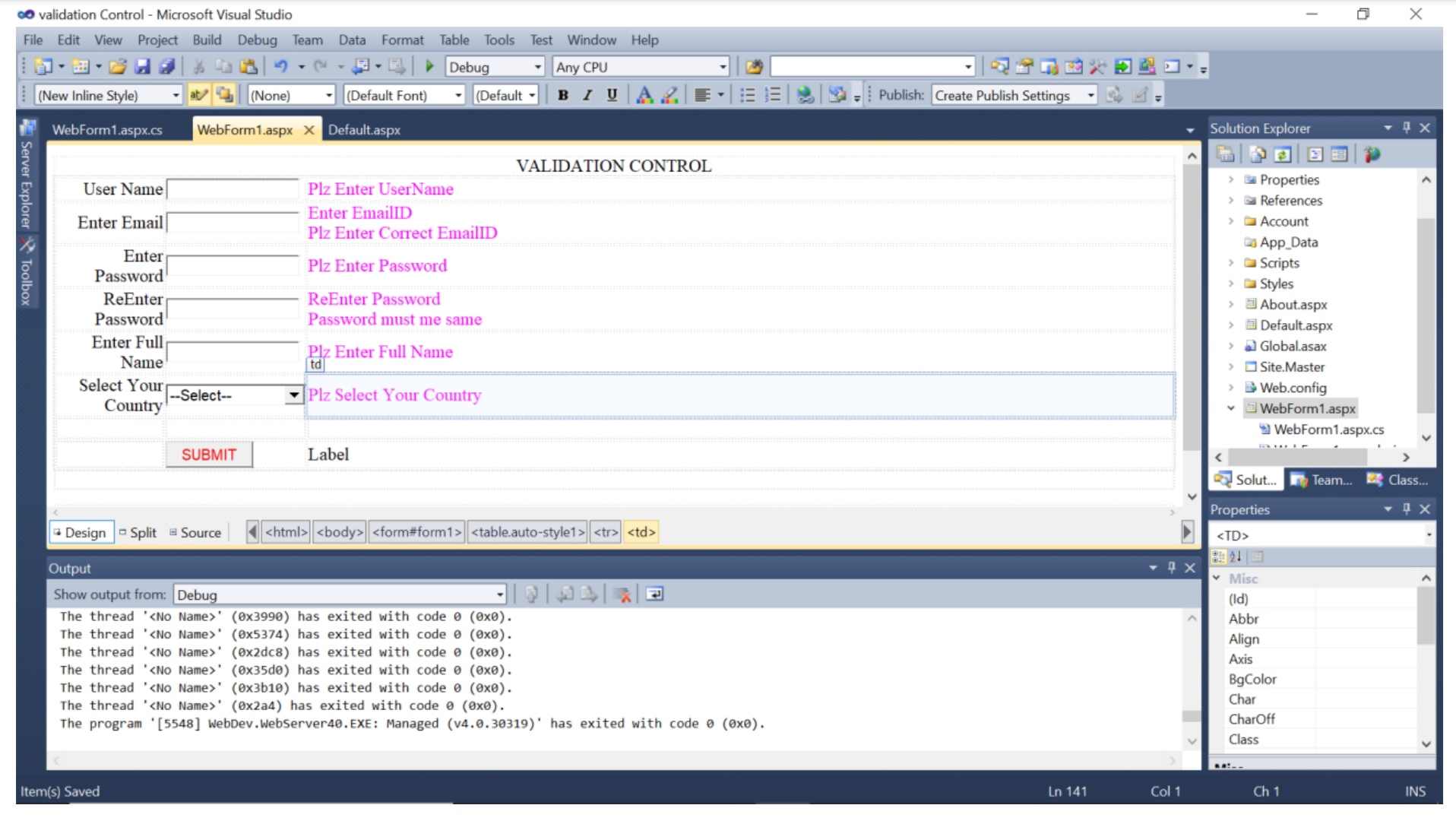Expand the Account folder in Solution Explorer

tap(1231, 221)
